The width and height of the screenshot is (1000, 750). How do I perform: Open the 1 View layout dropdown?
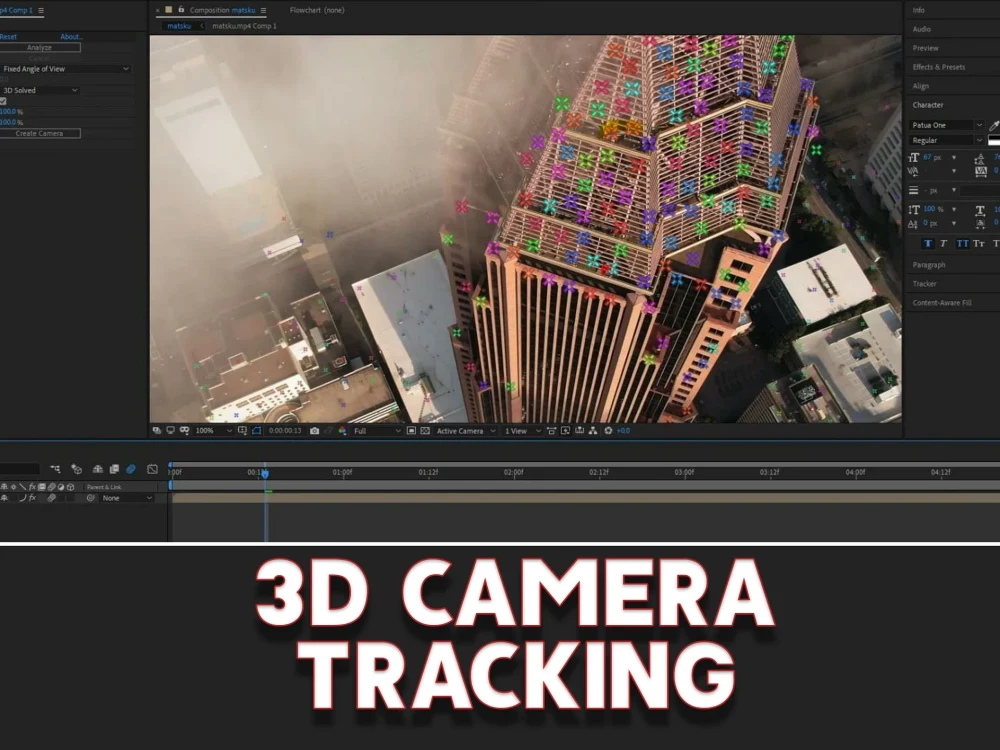[x=522, y=431]
